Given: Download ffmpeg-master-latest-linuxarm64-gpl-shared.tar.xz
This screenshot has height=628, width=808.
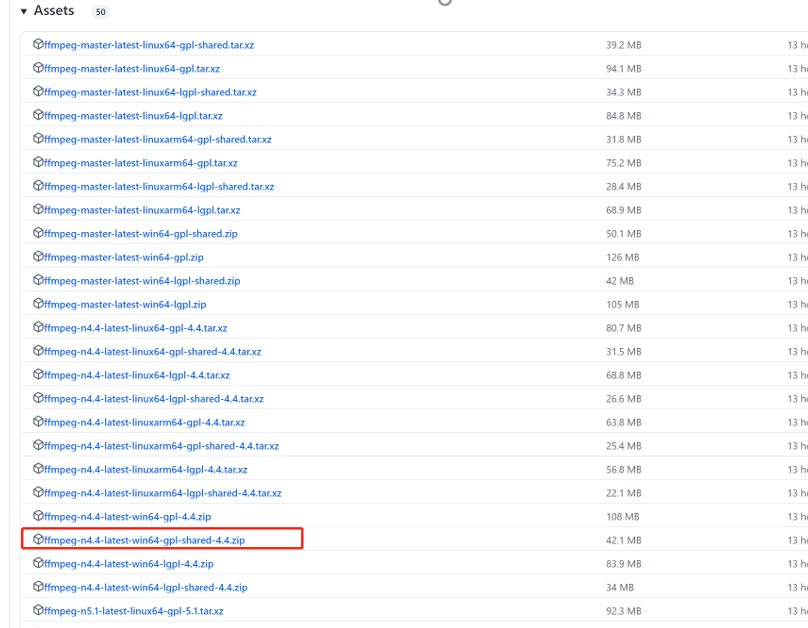Looking at the screenshot, I should [x=158, y=140].
